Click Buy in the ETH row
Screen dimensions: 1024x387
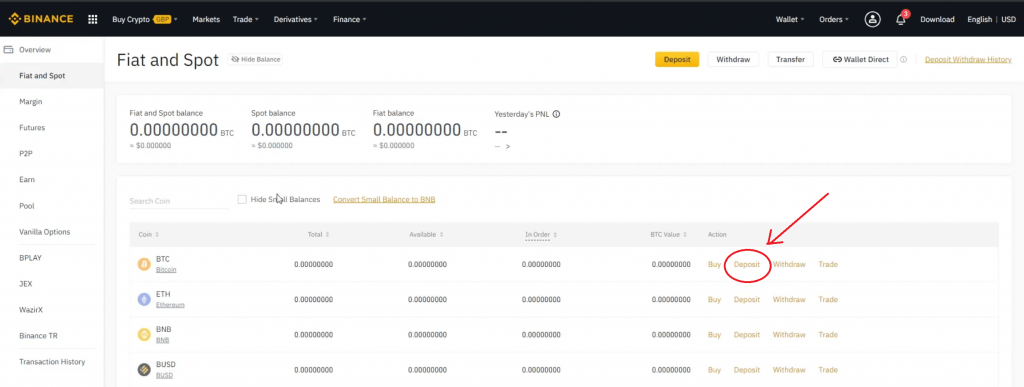click(714, 300)
